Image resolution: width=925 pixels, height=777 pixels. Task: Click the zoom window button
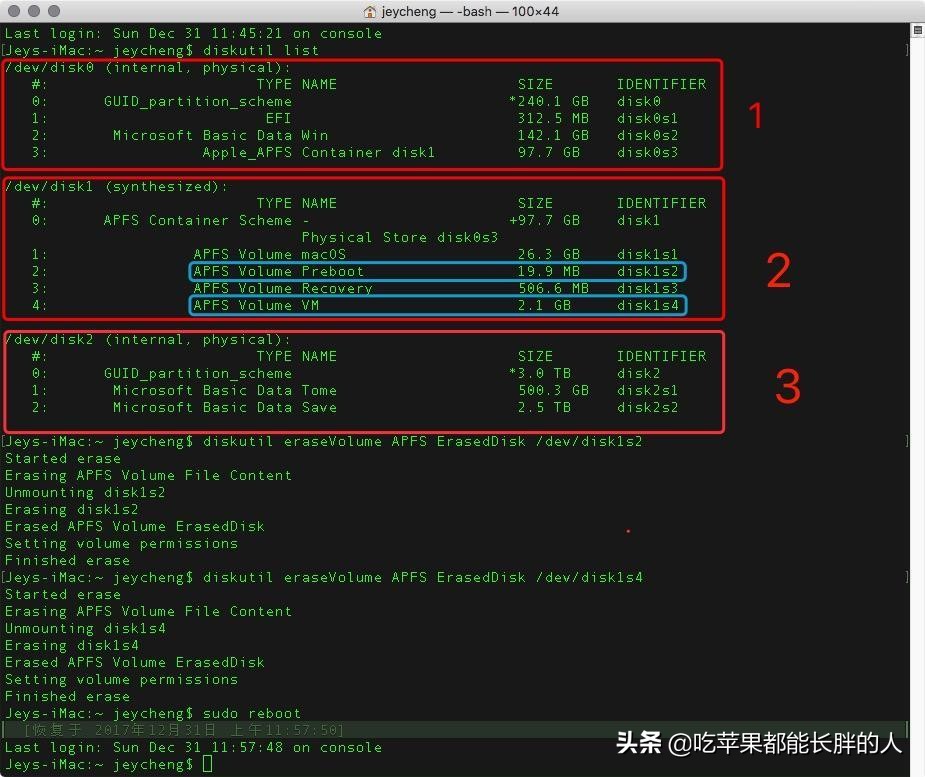pyautogui.click(x=54, y=11)
